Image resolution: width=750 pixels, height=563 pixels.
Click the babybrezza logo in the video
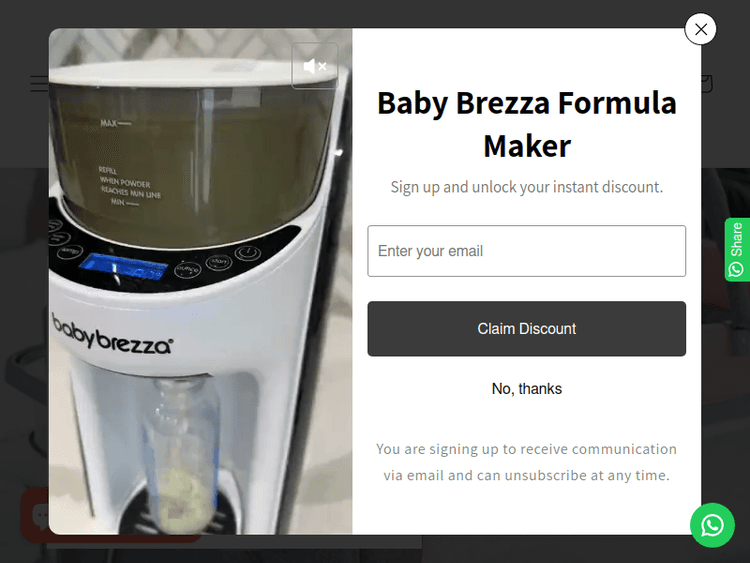112,335
